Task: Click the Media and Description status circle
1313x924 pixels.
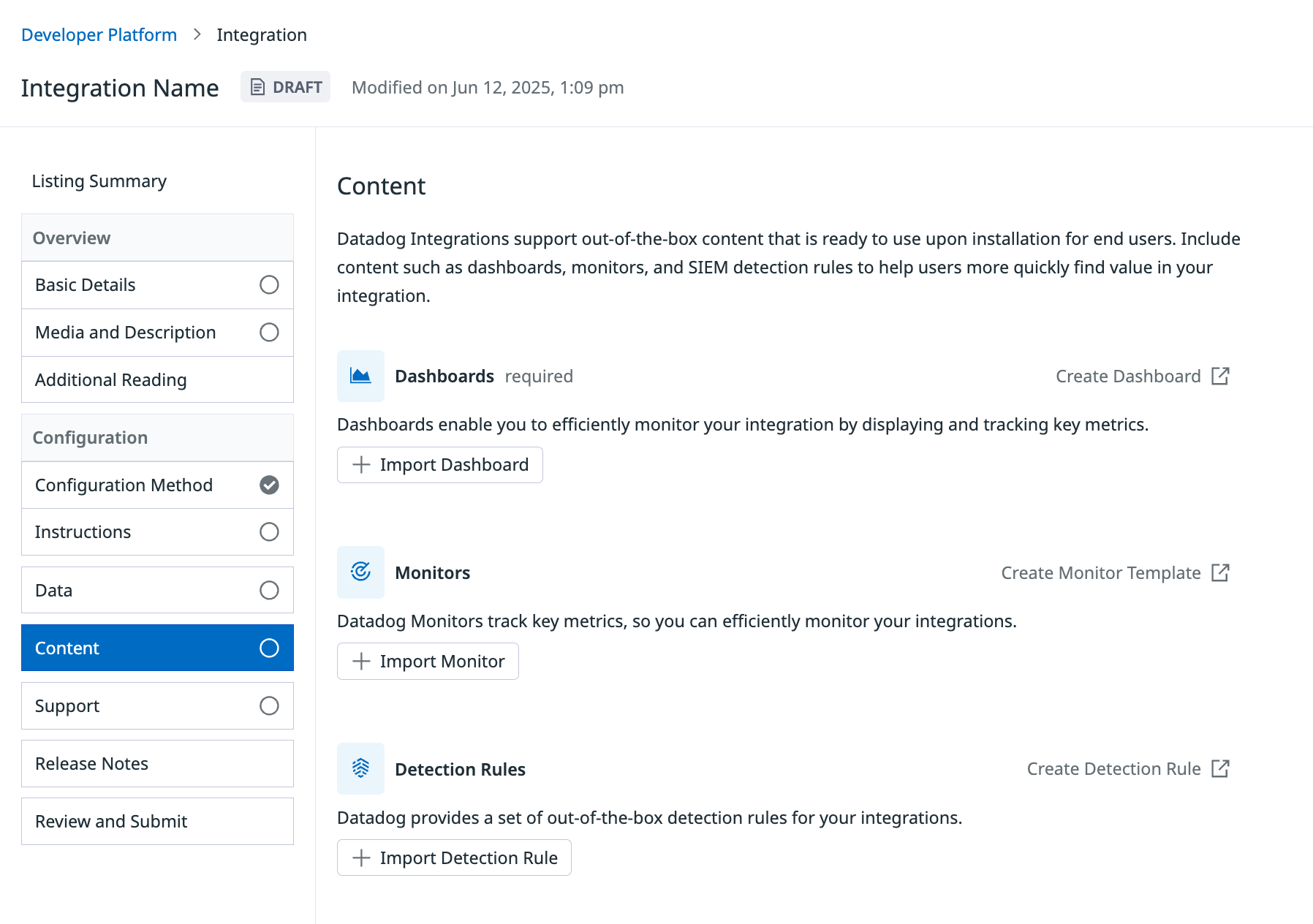Action: click(x=269, y=332)
